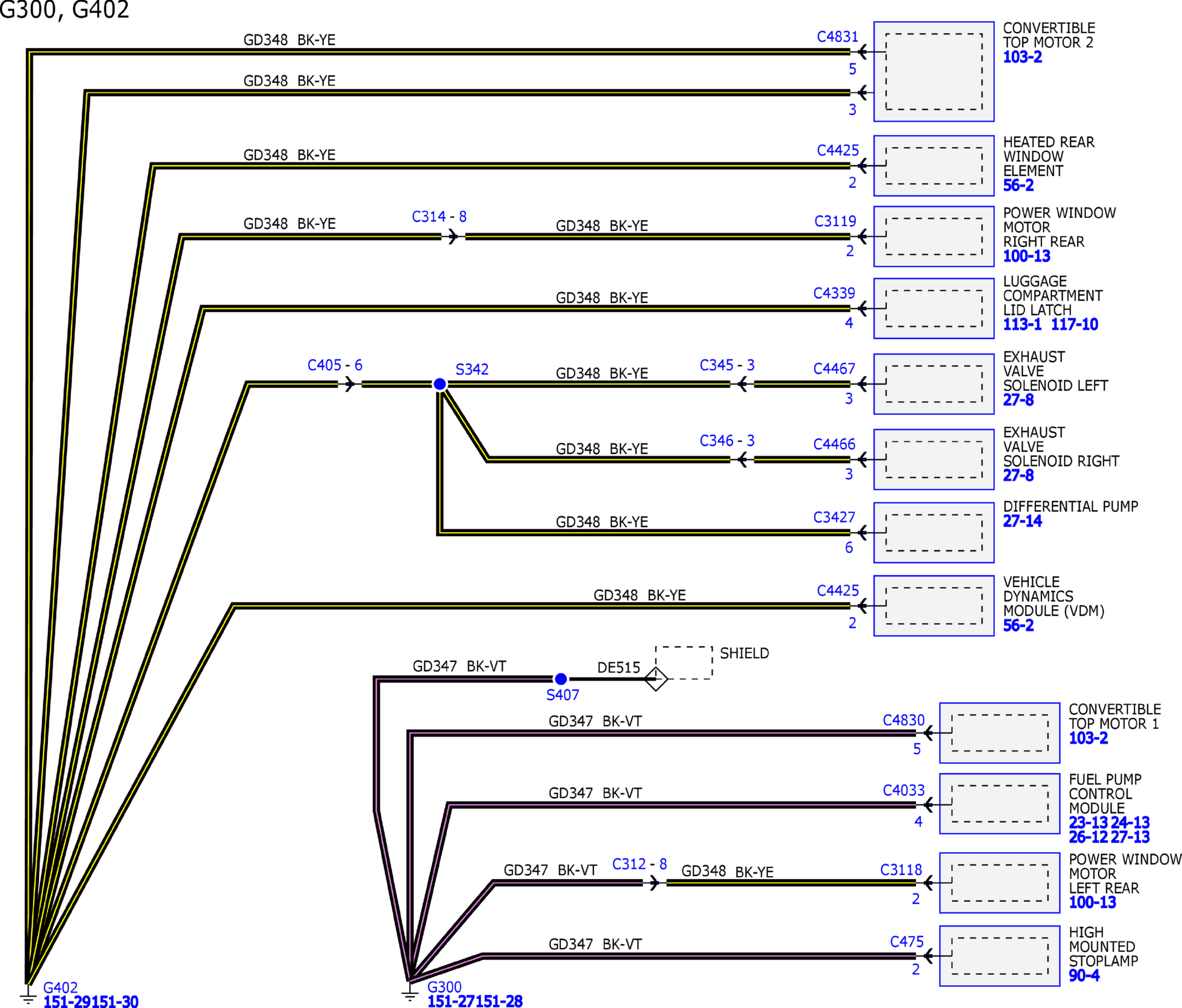Open the 117-10 Luggage Lid Latch link
The image size is (1182, 1008).
click(x=1074, y=325)
